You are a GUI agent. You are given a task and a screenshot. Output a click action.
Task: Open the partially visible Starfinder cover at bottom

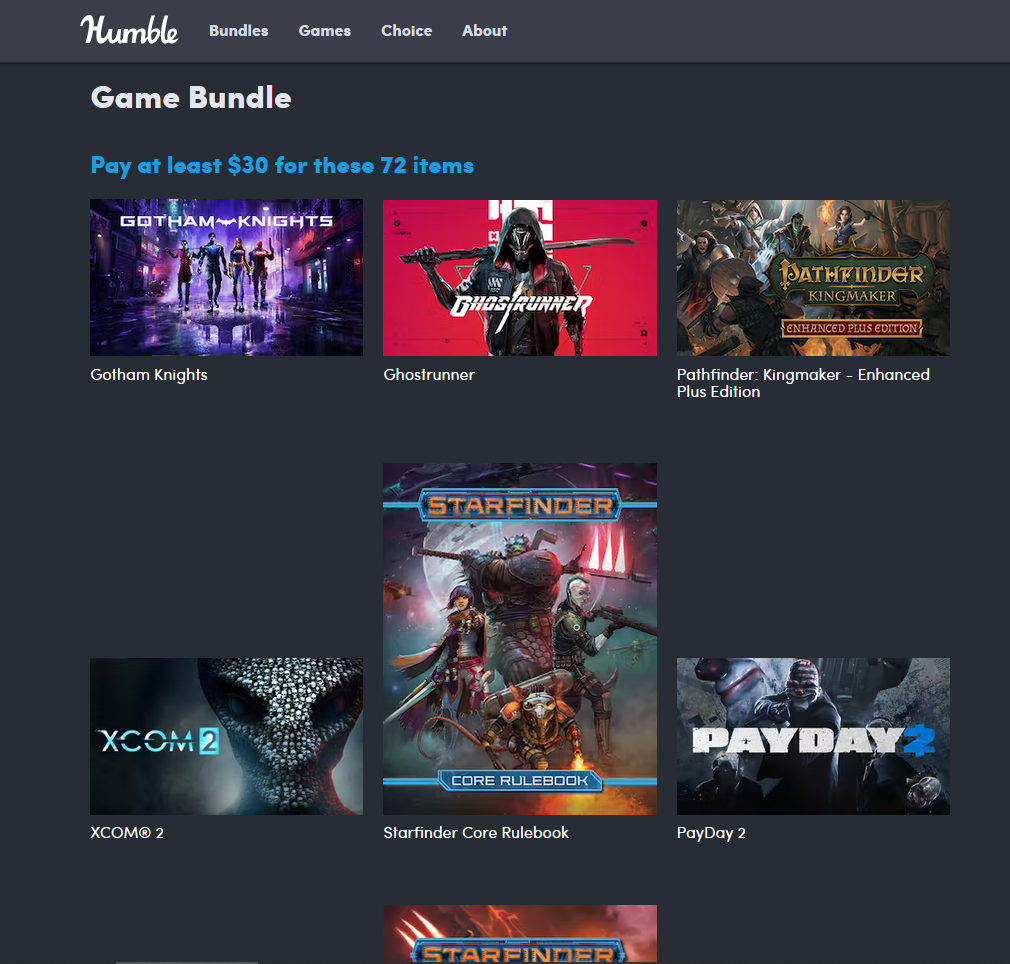tap(520, 934)
